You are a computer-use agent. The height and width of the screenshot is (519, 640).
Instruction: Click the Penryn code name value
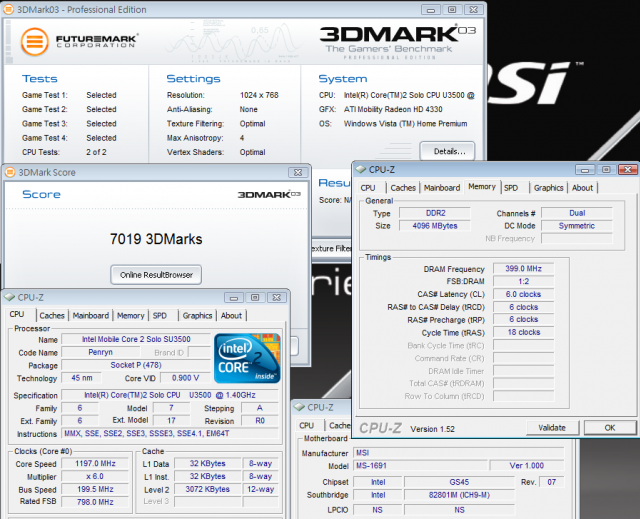pos(100,352)
